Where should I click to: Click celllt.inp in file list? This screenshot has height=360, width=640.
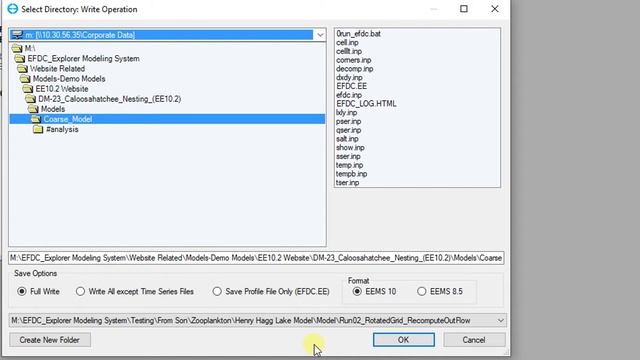point(349,51)
